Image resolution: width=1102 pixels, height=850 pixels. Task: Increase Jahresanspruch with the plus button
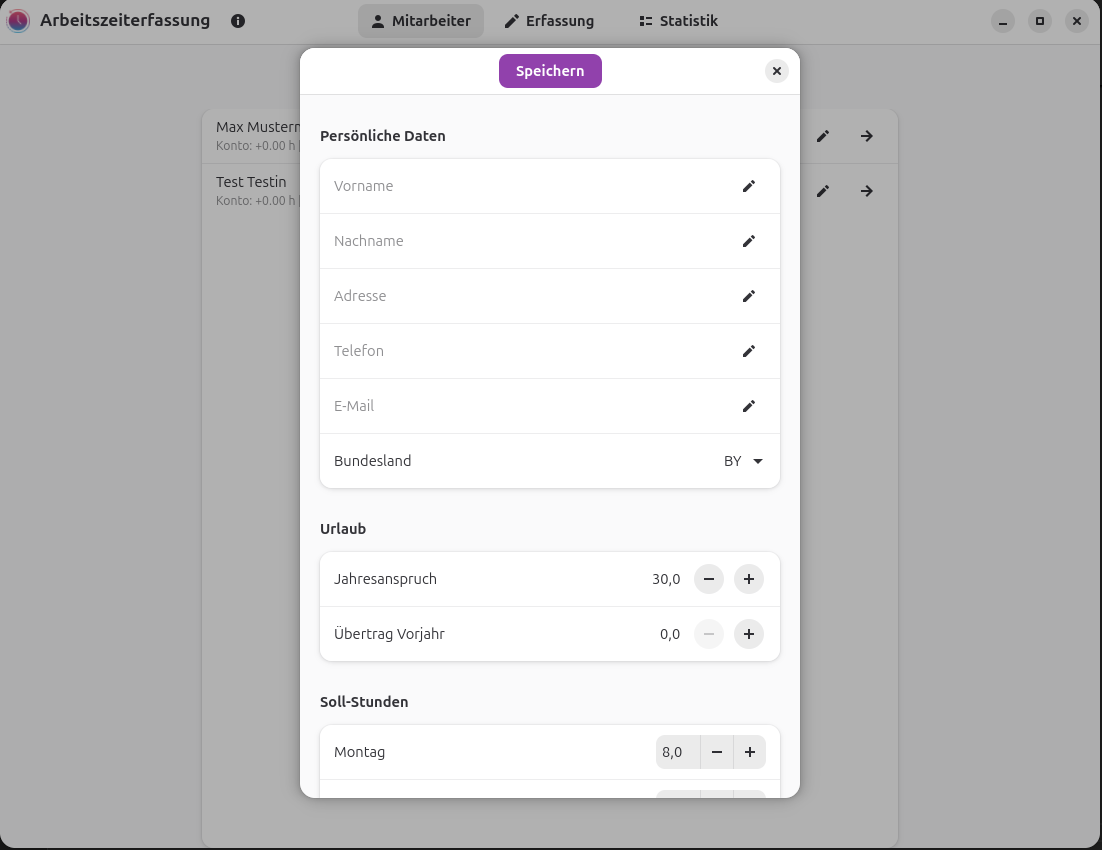point(748,579)
